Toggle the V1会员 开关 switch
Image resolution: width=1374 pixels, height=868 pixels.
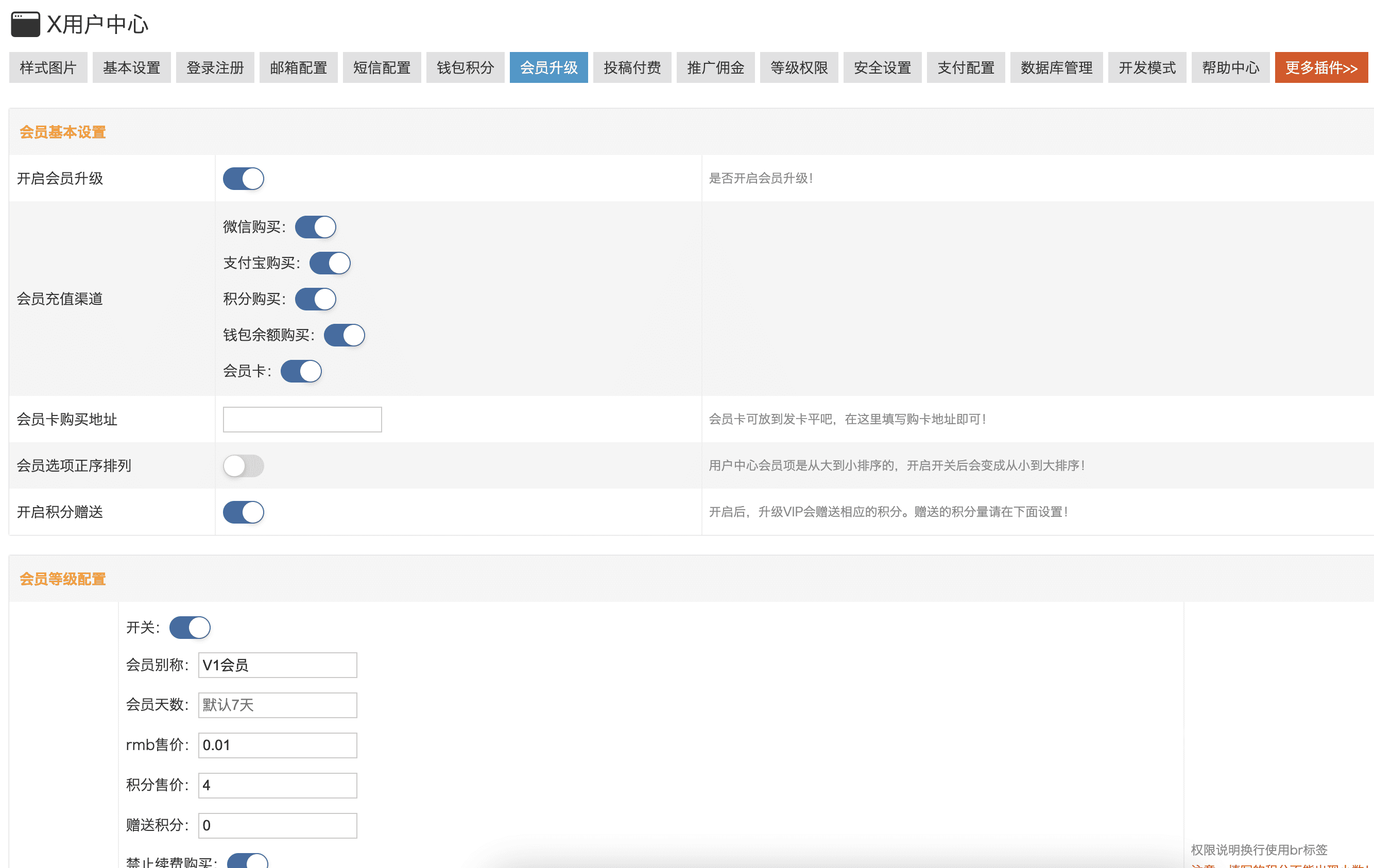point(190,628)
